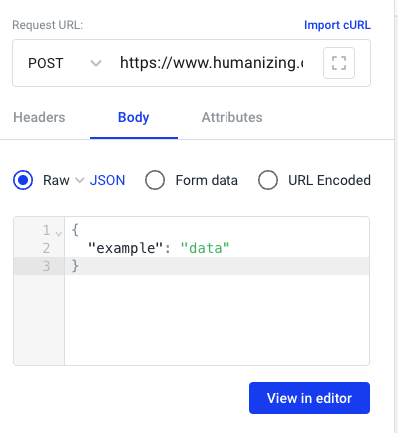Click line number 2 in gutter
The width and height of the screenshot is (398, 433).
(46, 248)
